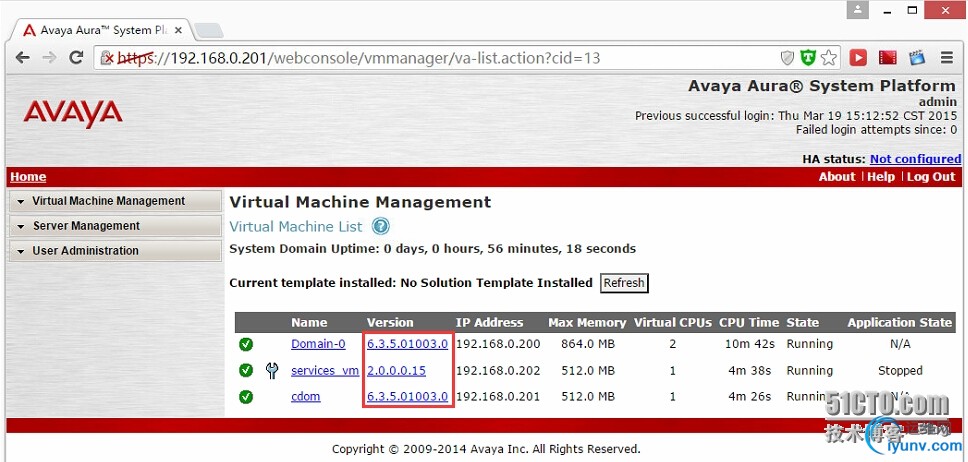Click the Virtual CPUs column header
The height and width of the screenshot is (462, 968).
click(672, 322)
